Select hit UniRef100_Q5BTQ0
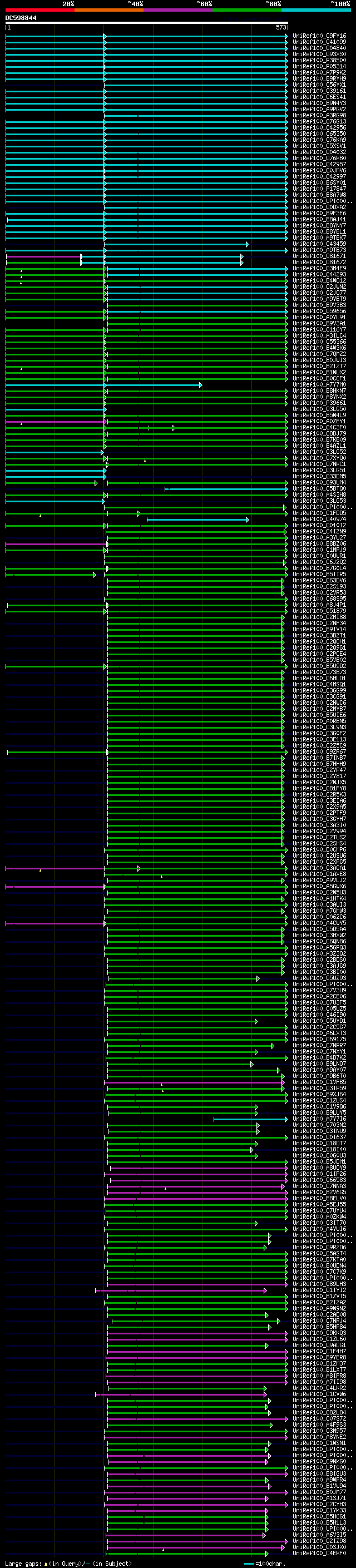This screenshot has width=356, height=1568. (319, 489)
